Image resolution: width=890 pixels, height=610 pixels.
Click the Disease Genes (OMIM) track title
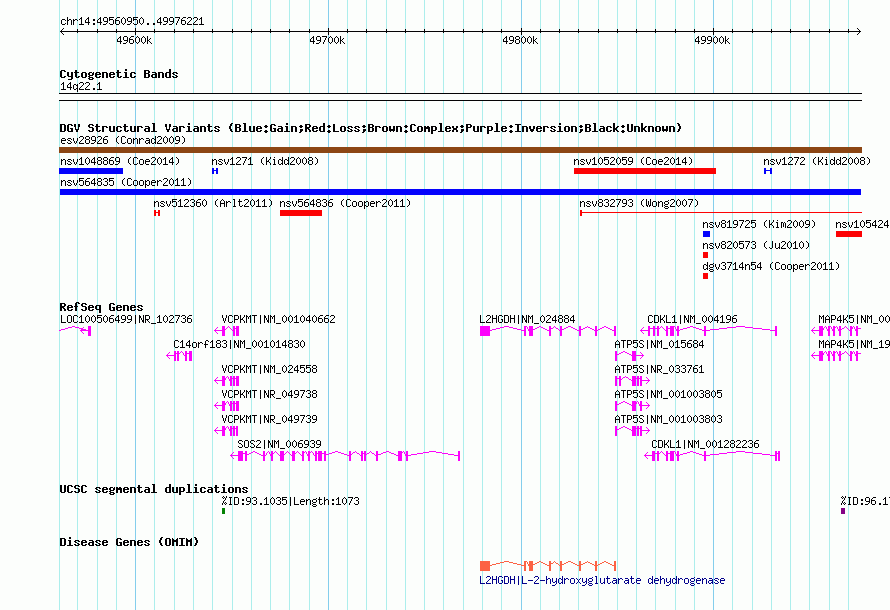[129, 542]
